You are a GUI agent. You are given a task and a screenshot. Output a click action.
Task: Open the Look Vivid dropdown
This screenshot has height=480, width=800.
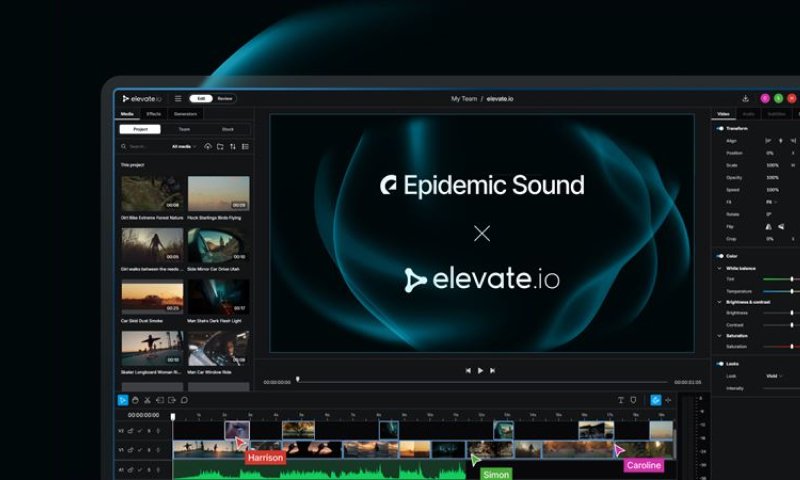pyautogui.click(x=774, y=376)
